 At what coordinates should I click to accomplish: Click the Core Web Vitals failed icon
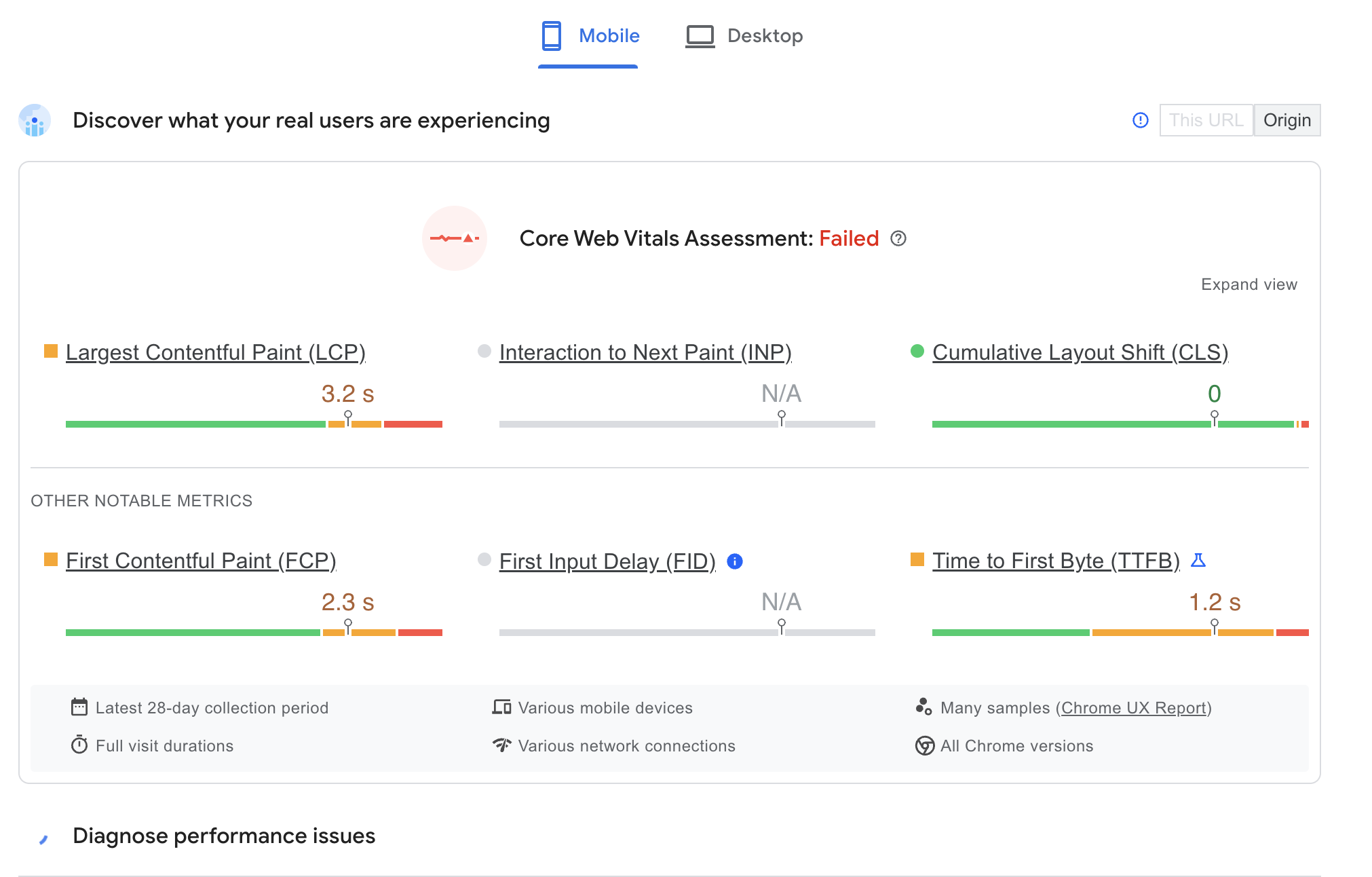(x=455, y=238)
